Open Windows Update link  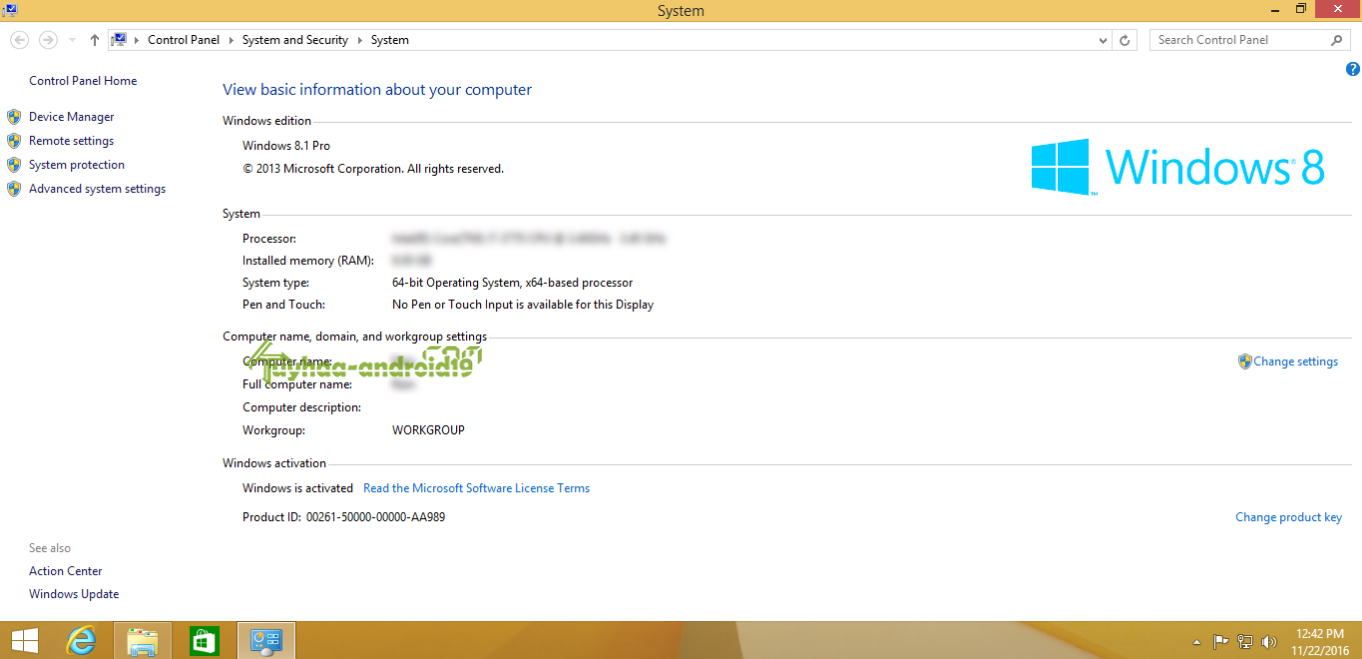[x=74, y=594]
